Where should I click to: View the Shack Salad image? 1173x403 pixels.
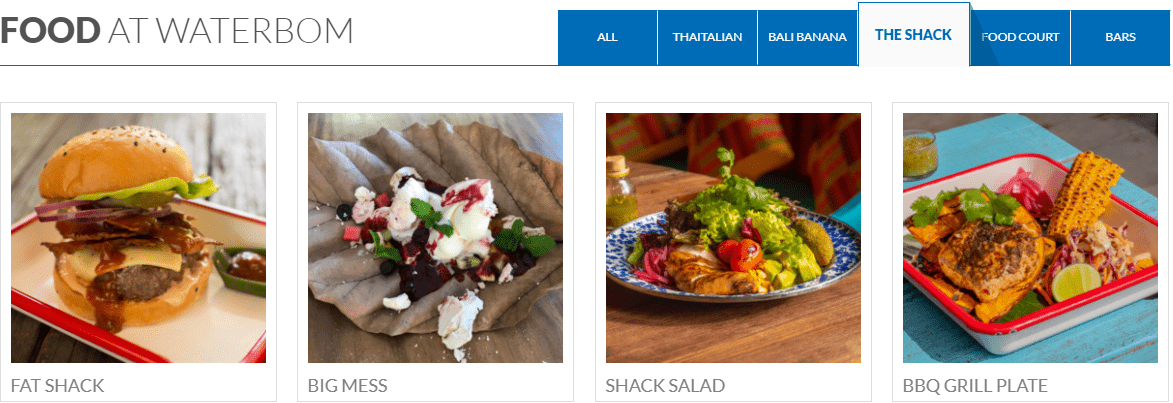733,238
